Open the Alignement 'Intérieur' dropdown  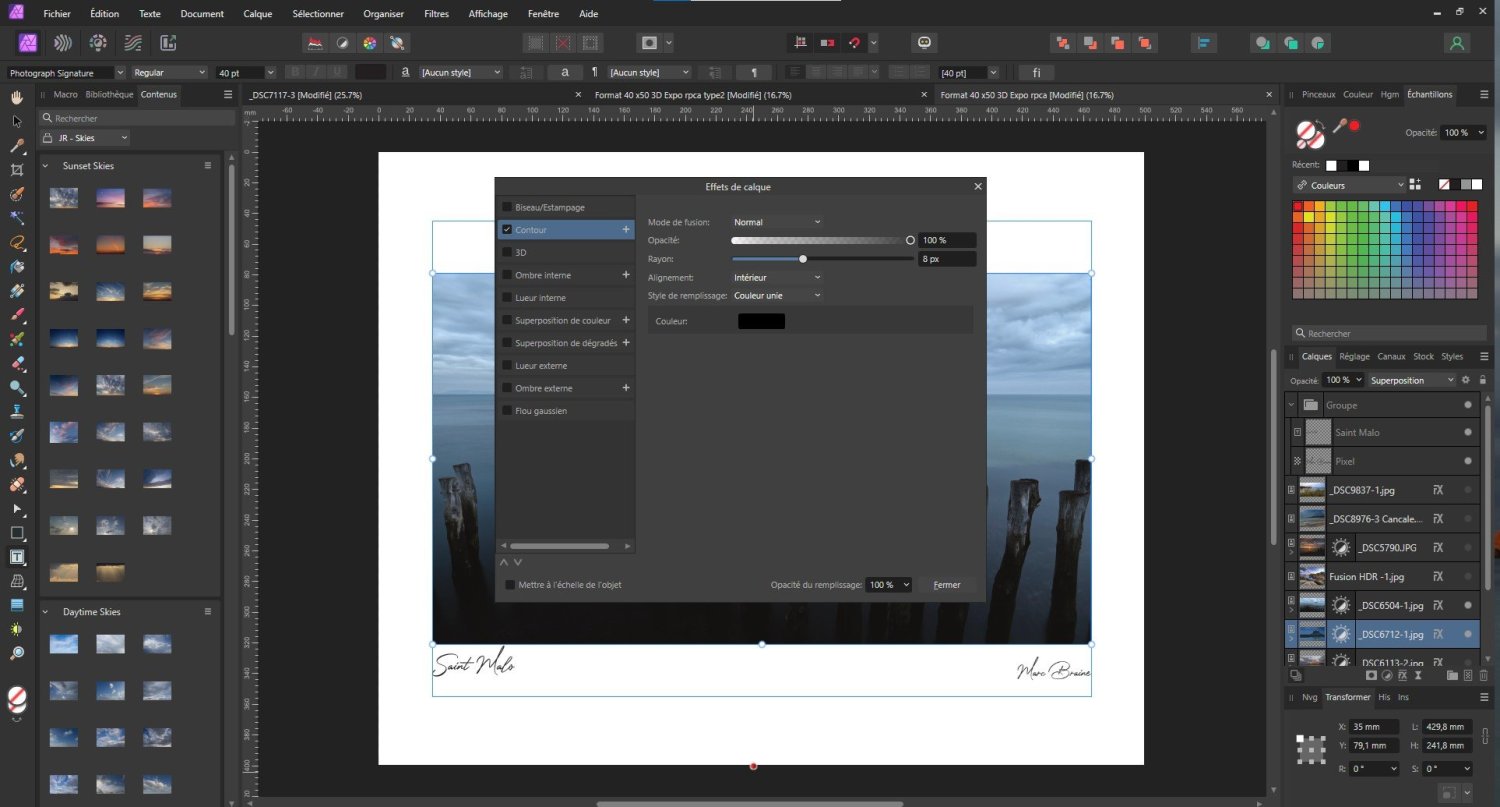(x=777, y=277)
